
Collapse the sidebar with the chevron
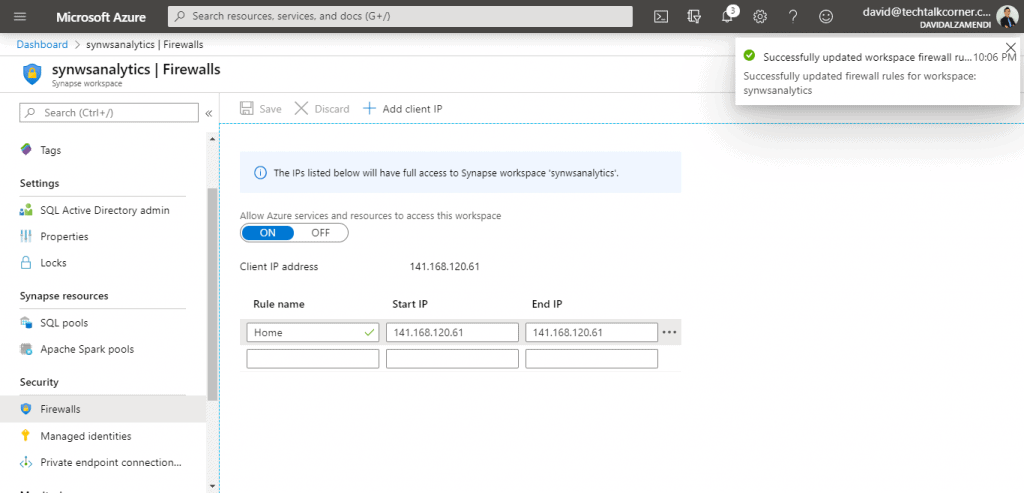point(209,113)
